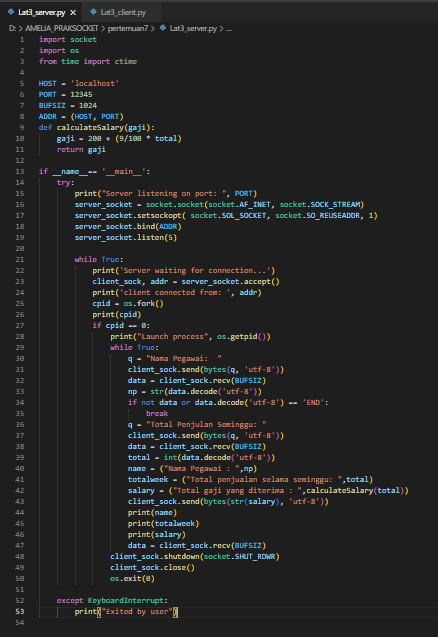This screenshot has width=438, height=637.
Task: Click the Python file icon on Lat3_client.py tab
Action: pyautogui.click(x=93, y=12)
